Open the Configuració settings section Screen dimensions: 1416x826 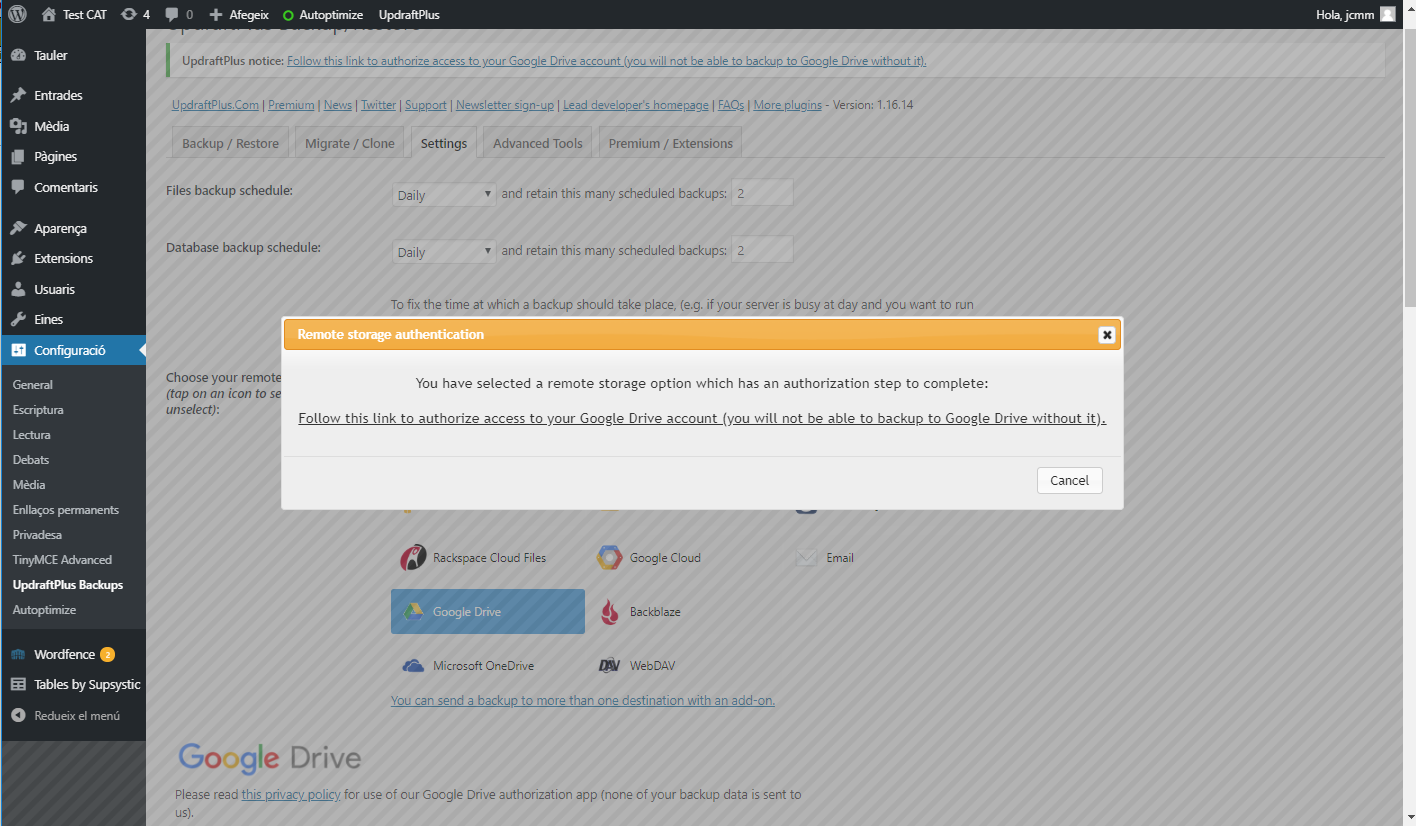(73, 350)
